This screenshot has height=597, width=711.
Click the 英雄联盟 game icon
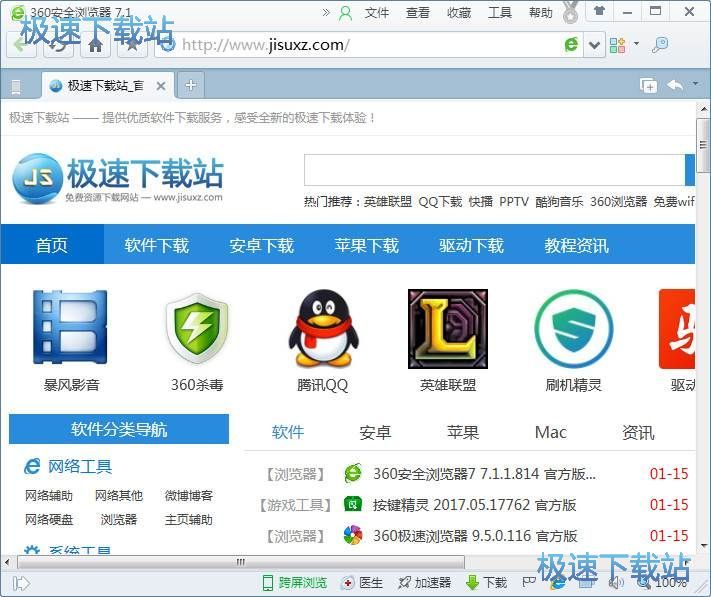click(x=448, y=329)
